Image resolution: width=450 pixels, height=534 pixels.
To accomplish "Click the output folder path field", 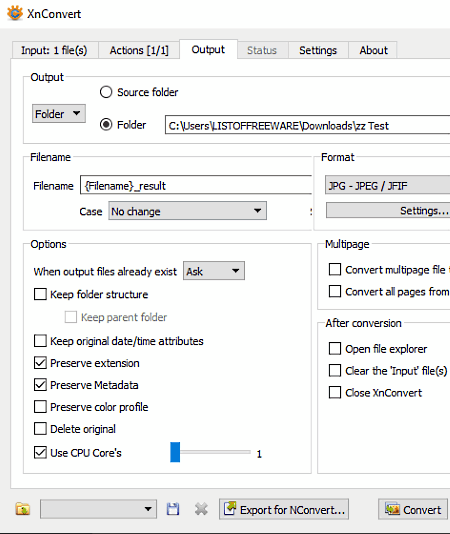I will pyautogui.click(x=307, y=125).
